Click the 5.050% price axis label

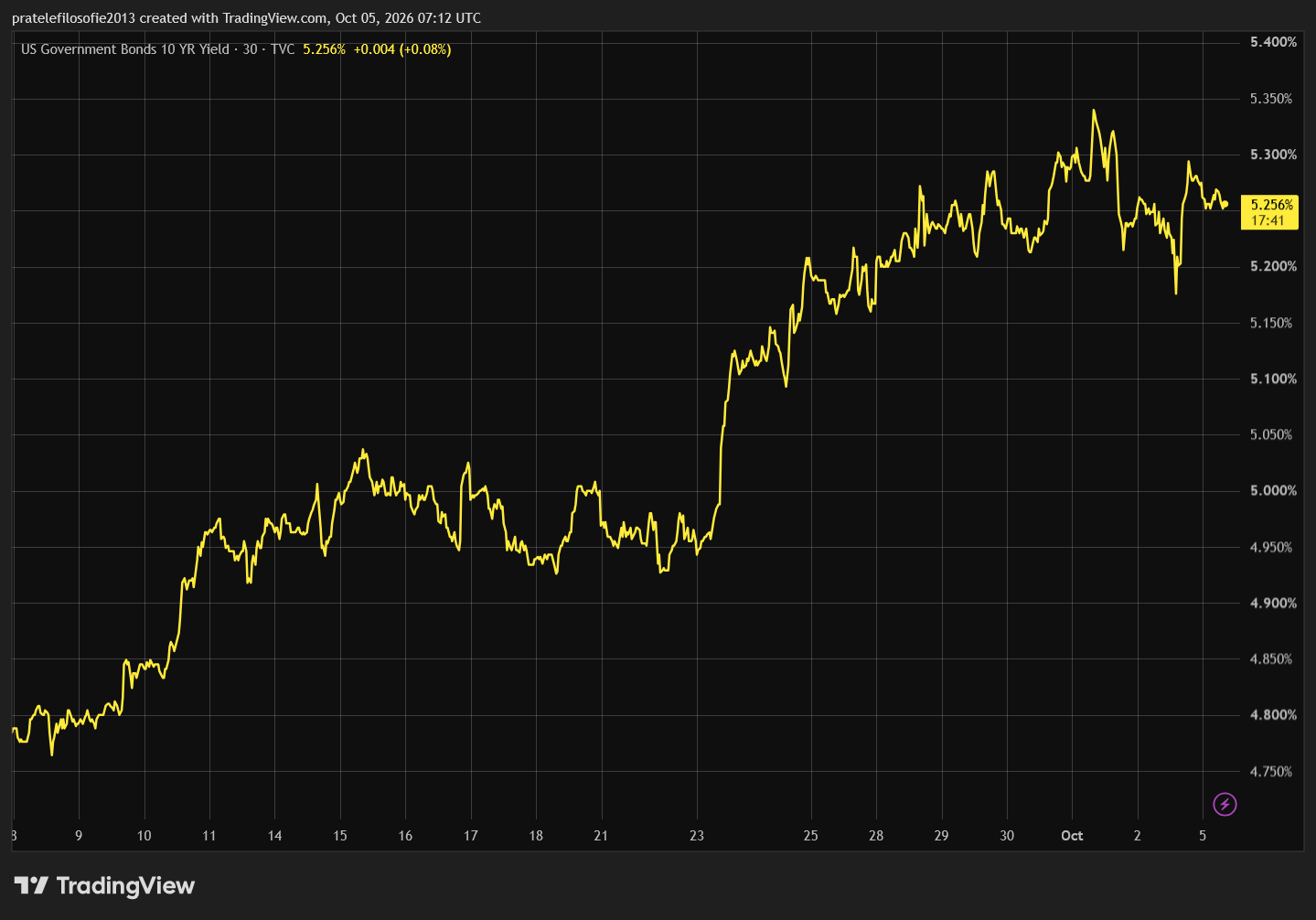pyautogui.click(x=1273, y=434)
